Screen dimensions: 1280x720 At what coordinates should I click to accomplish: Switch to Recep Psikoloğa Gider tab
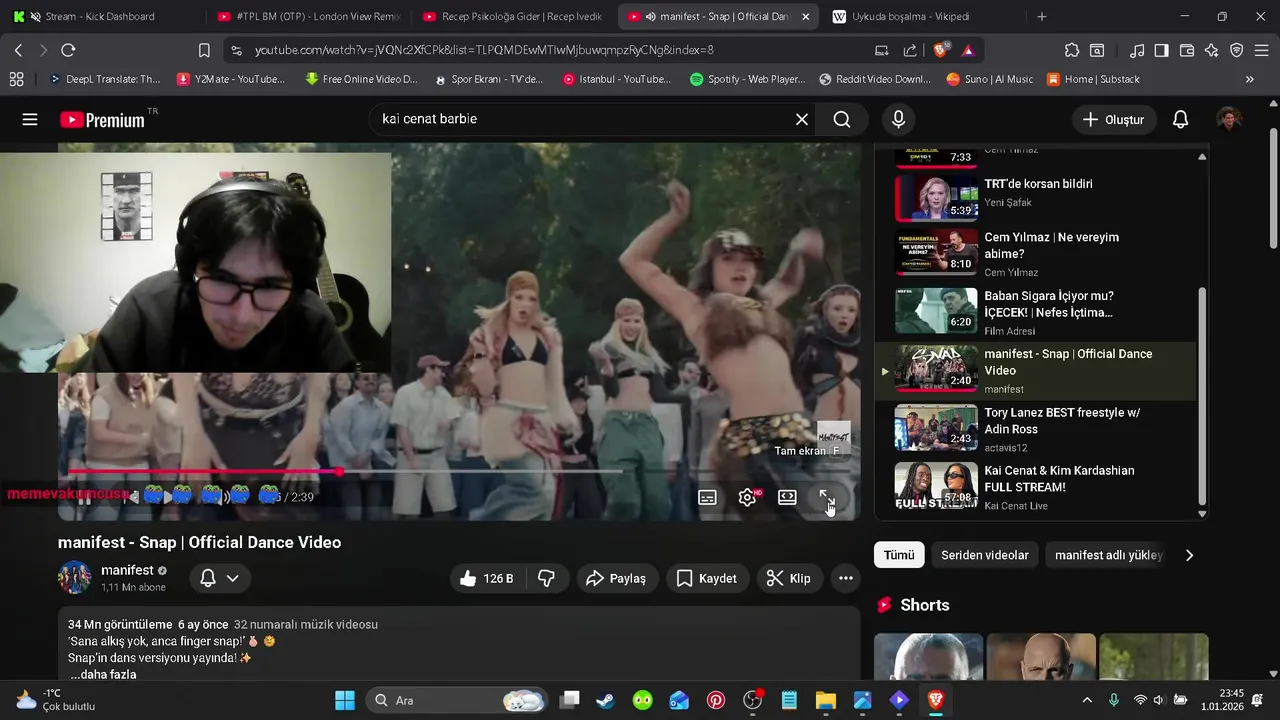(512, 16)
